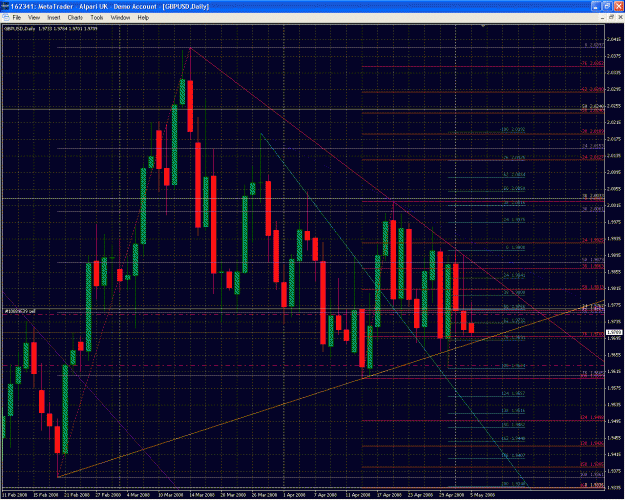The image size is (625, 500).
Task: Click the 27 Feb 2008 date label
Action: pos(108,495)
